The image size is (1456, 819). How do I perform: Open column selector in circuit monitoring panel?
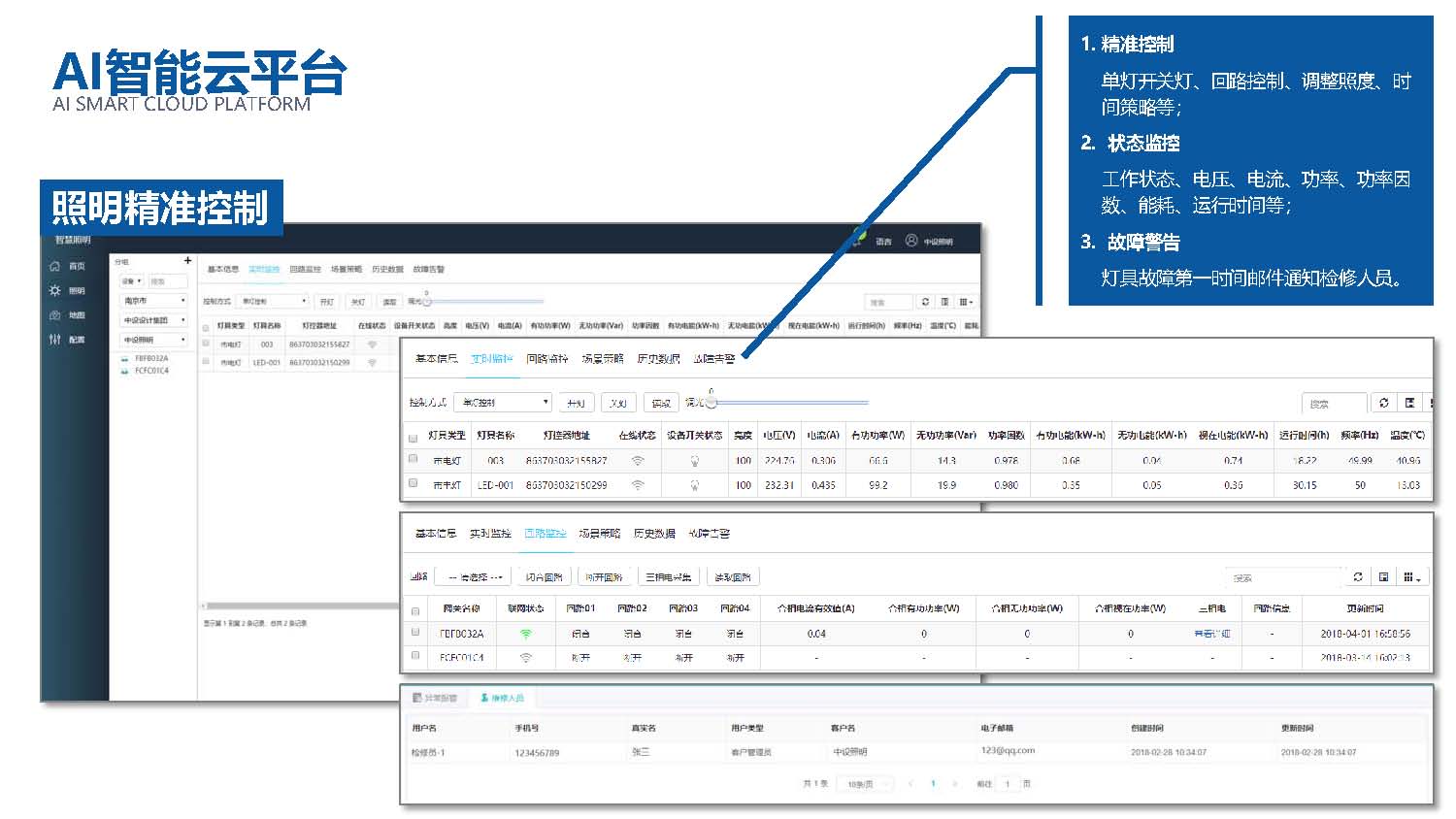coord(1411,577)
